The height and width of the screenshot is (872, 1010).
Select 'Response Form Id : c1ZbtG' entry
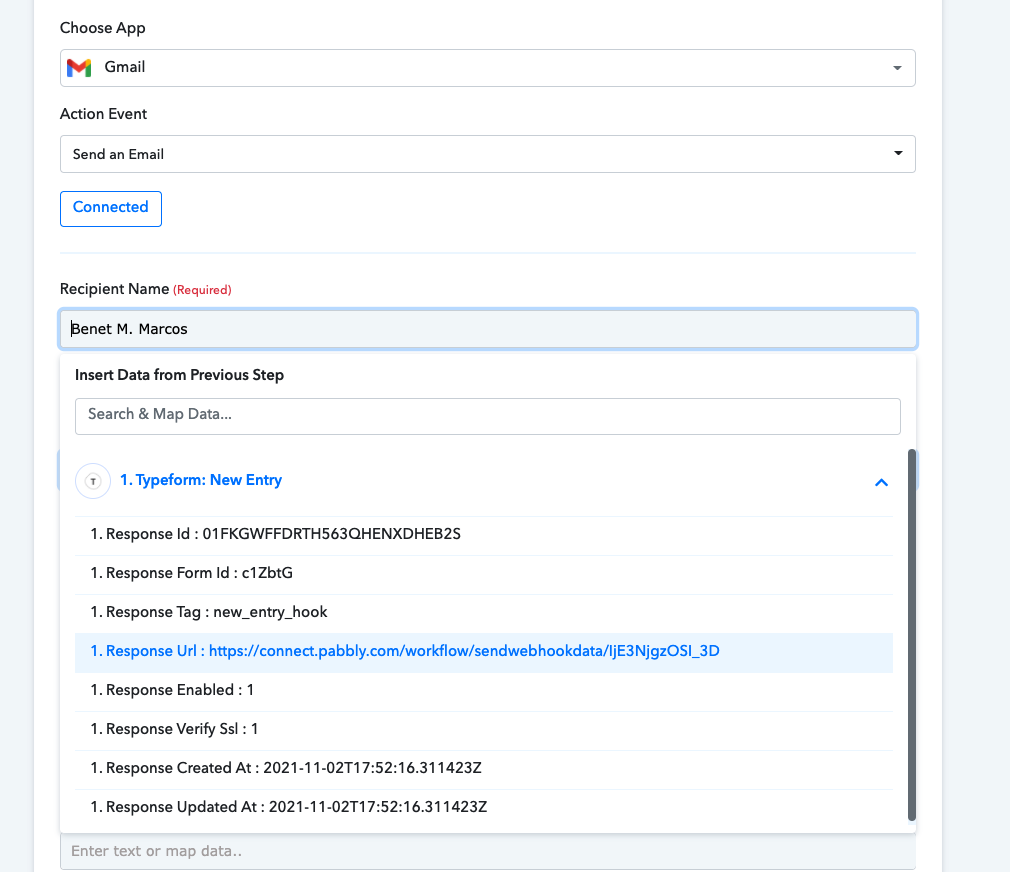click(484, 573)
